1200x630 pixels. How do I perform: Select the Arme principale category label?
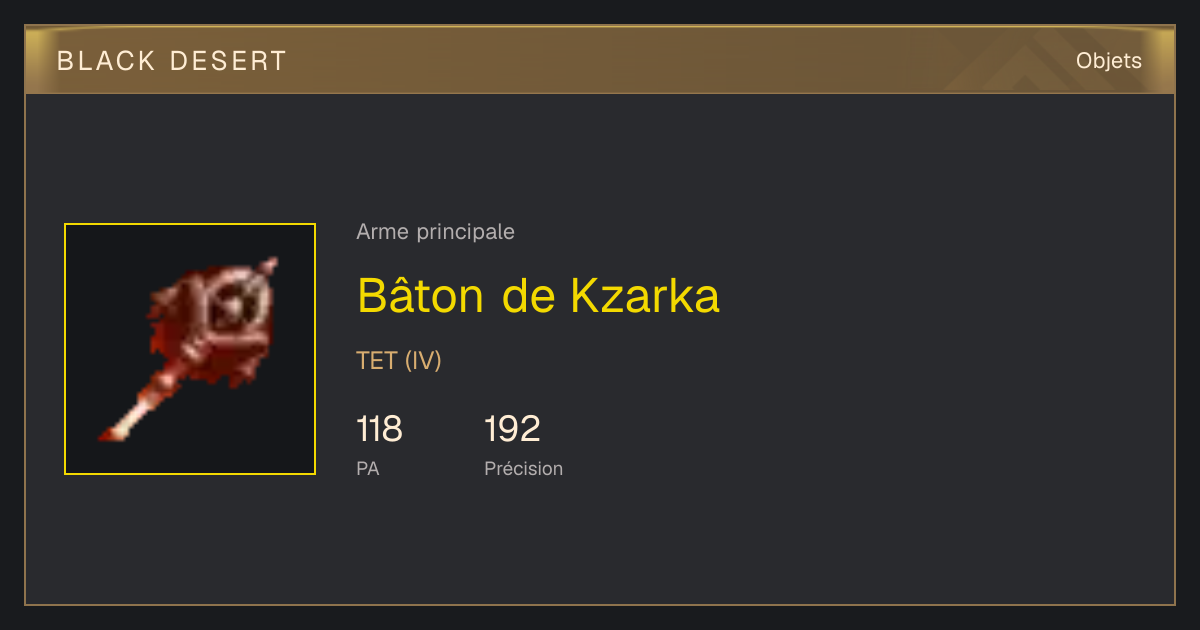pyautogui.click(x=435, y=232)
